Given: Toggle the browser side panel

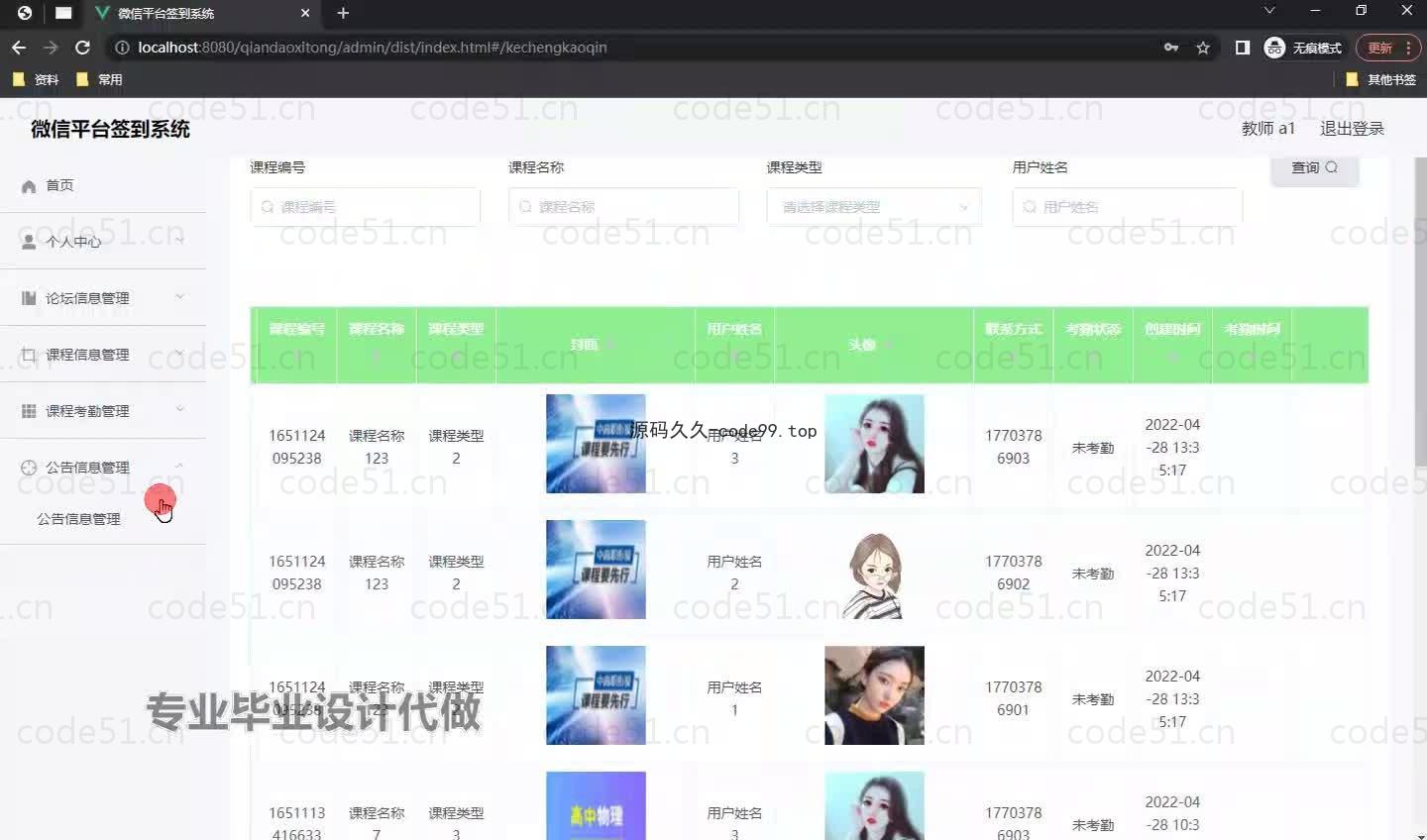Looking at the screenshot, I should pos(1242,48).
